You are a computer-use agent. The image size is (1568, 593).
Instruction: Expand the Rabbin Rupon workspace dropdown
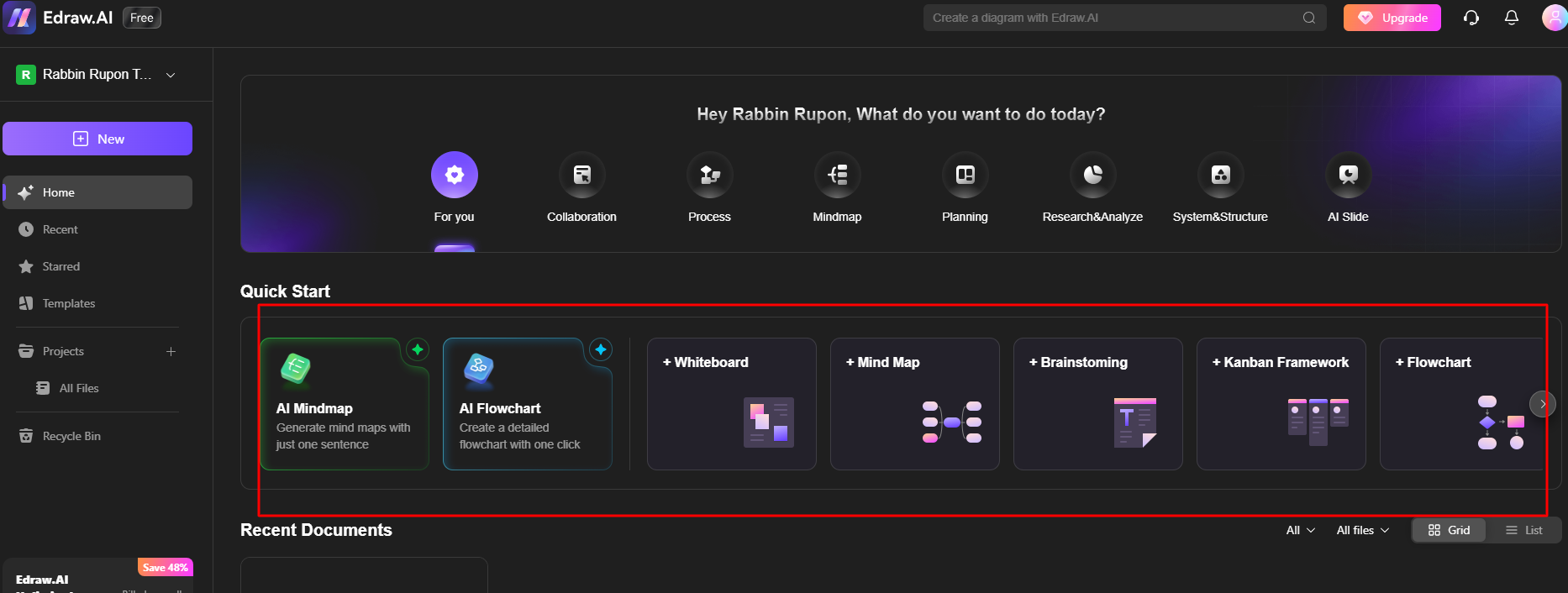171,75
